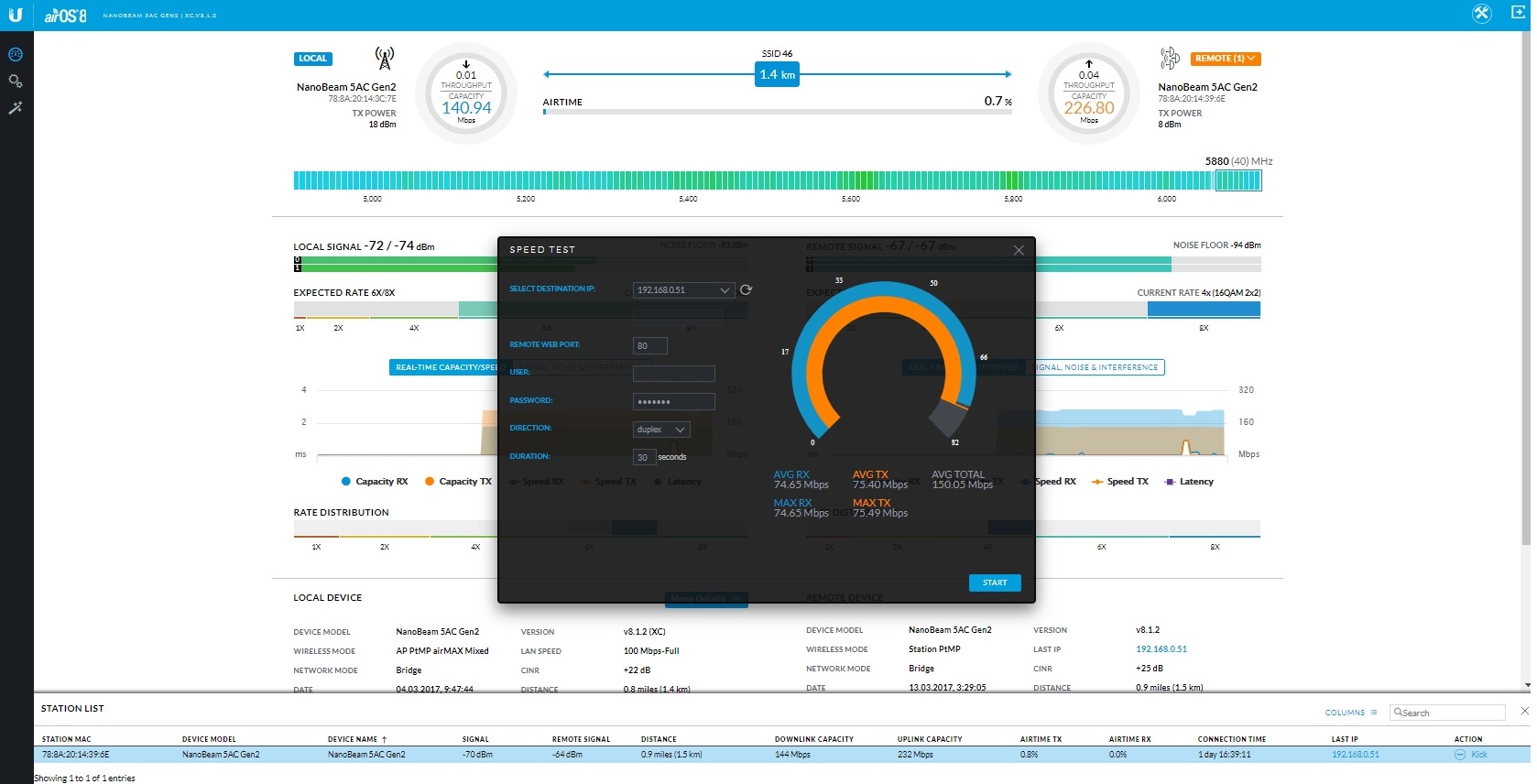Sort by Remote Signal column
The image size is (1537, 784).
click(581, 739)
